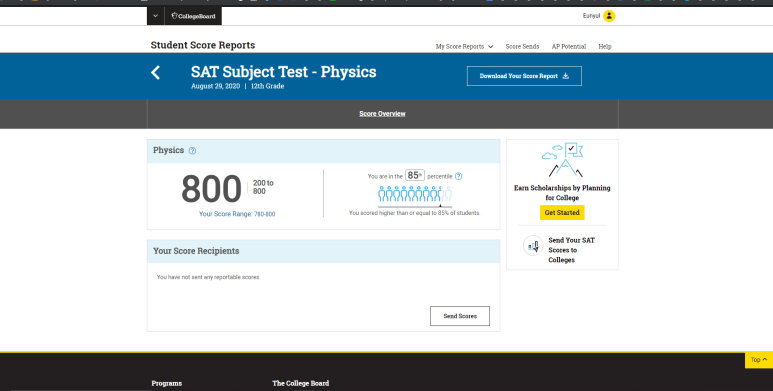Viewport: 773px width, 391px height.
Task: Click the Your Score Recipients heading
Action: (196, 251)
